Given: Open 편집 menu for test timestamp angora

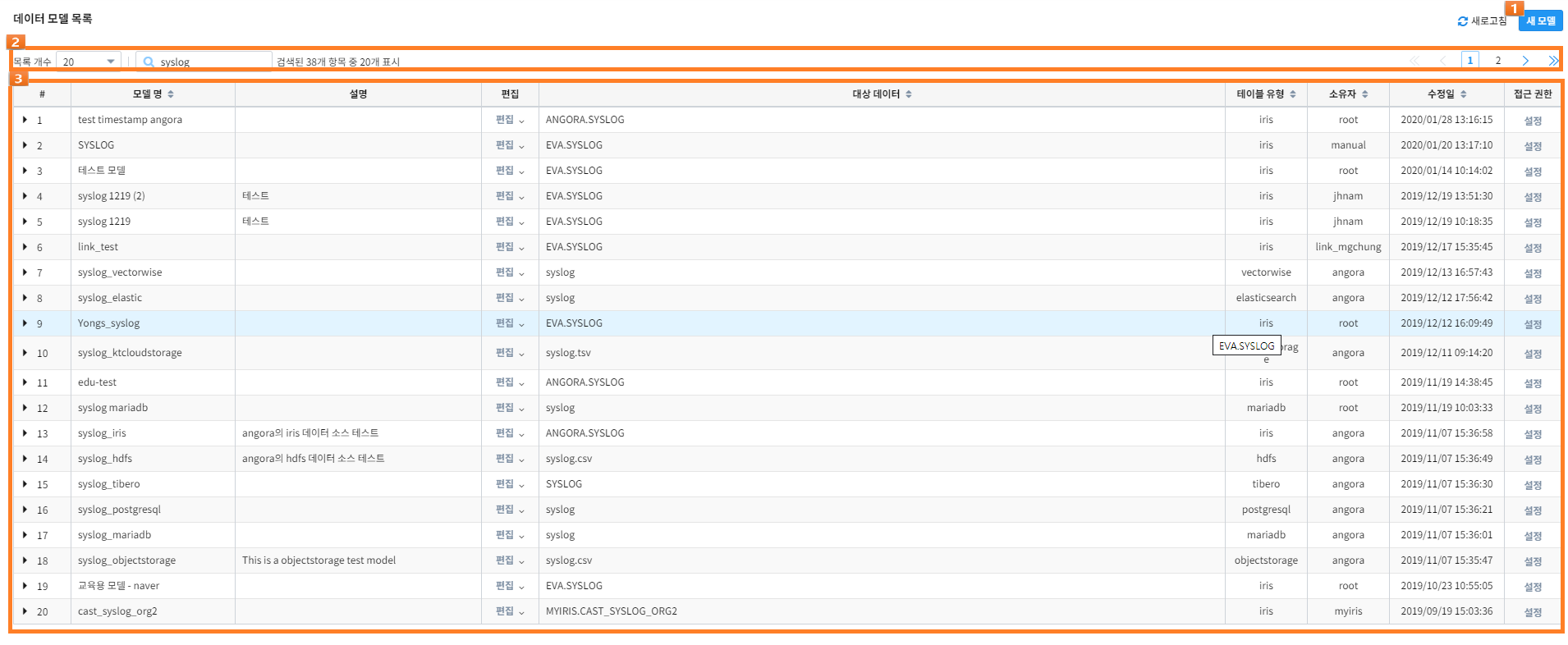Looking at the screenshot, I should pos(510,120).
